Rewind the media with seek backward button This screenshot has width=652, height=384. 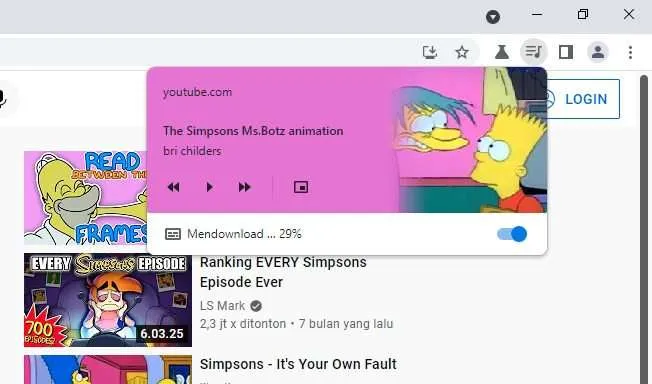click(174, 187)
